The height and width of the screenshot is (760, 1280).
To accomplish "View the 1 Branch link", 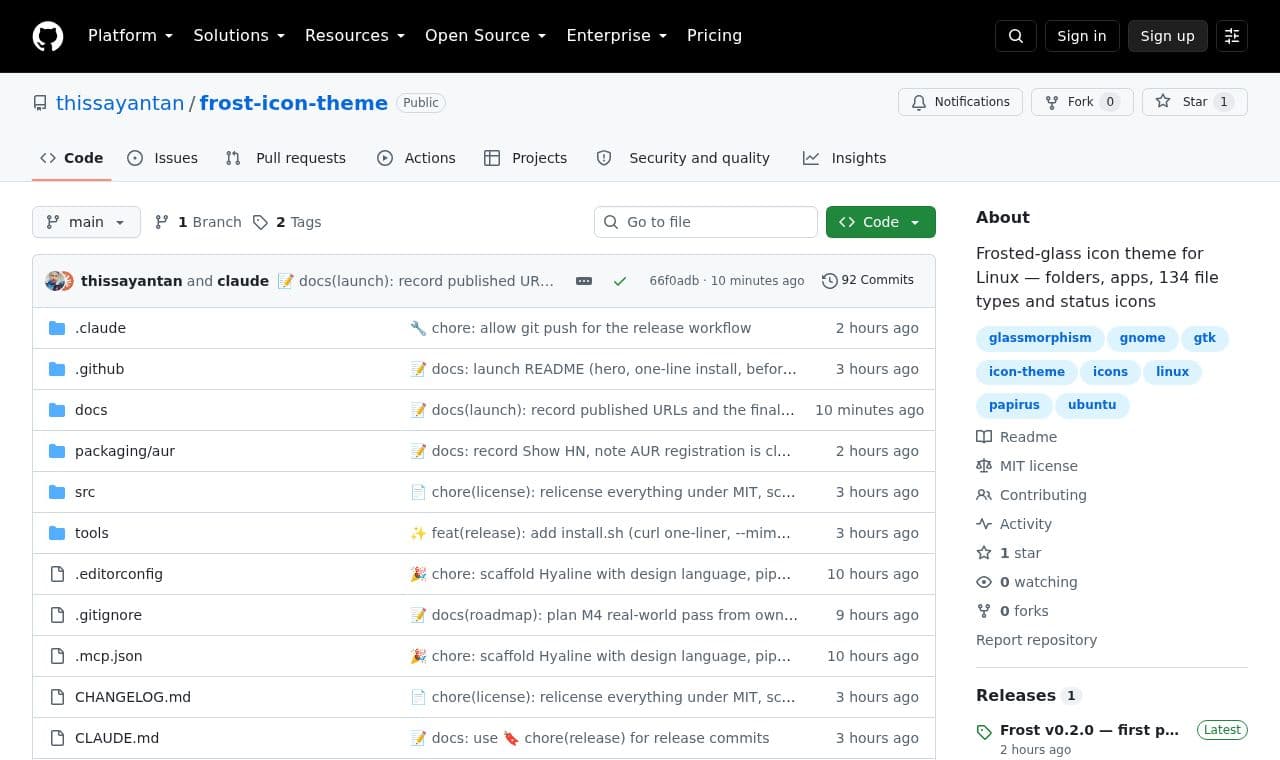I will coord(198,222).
